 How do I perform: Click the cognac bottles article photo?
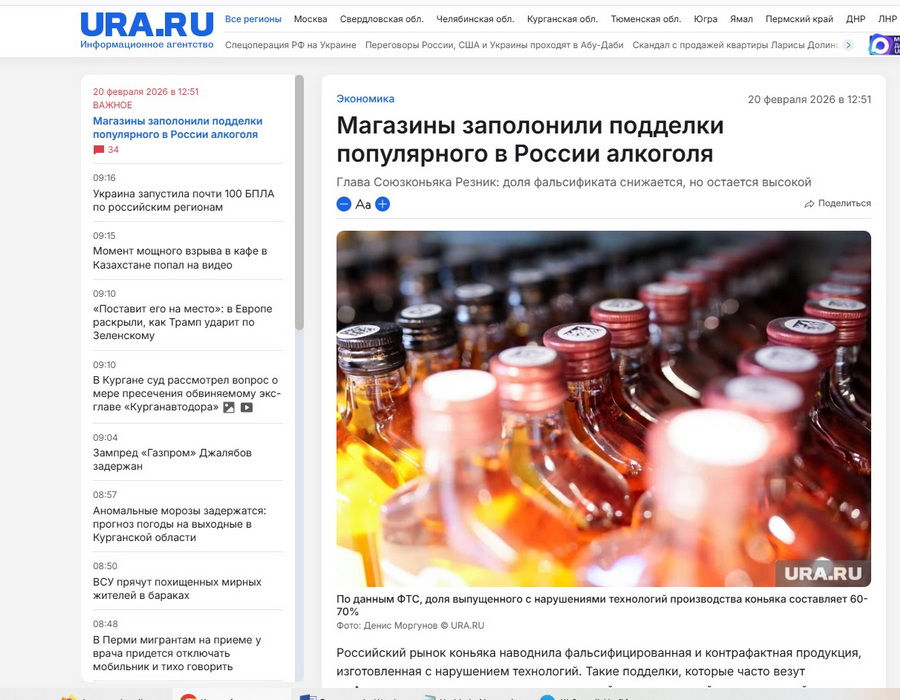[603, 408]
